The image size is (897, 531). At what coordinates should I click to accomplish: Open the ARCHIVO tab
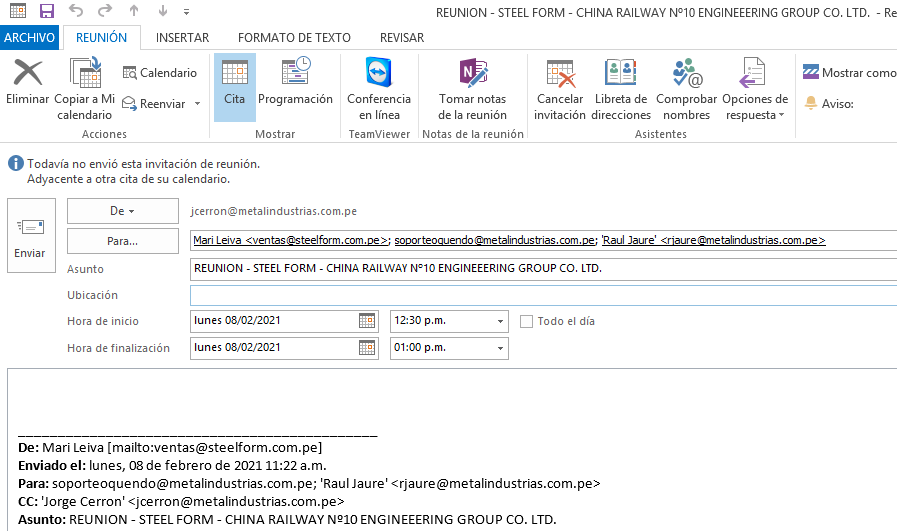click(x=29, y=38)
